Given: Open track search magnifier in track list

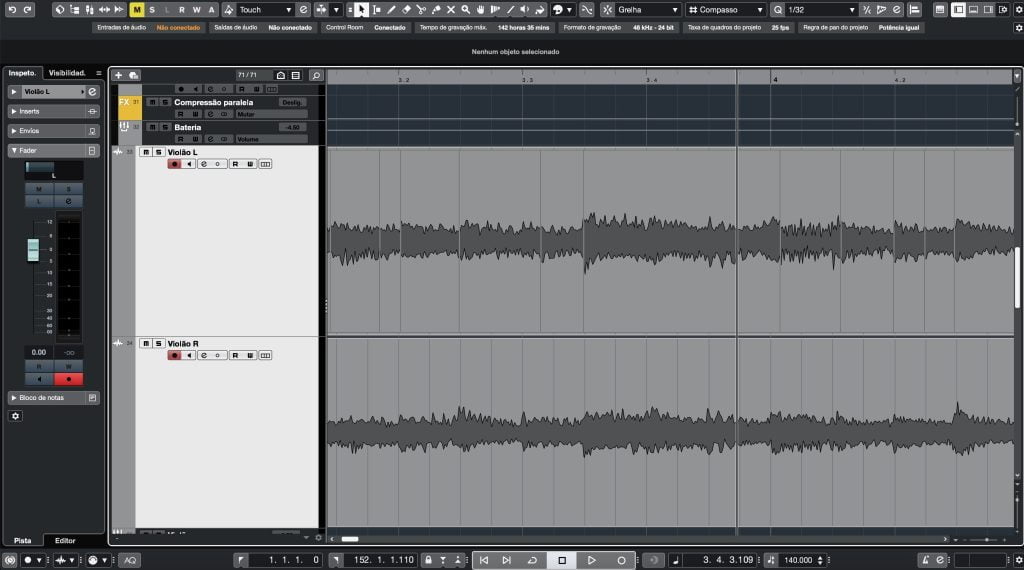Looking at the screenshot, I should pos(316,75).
